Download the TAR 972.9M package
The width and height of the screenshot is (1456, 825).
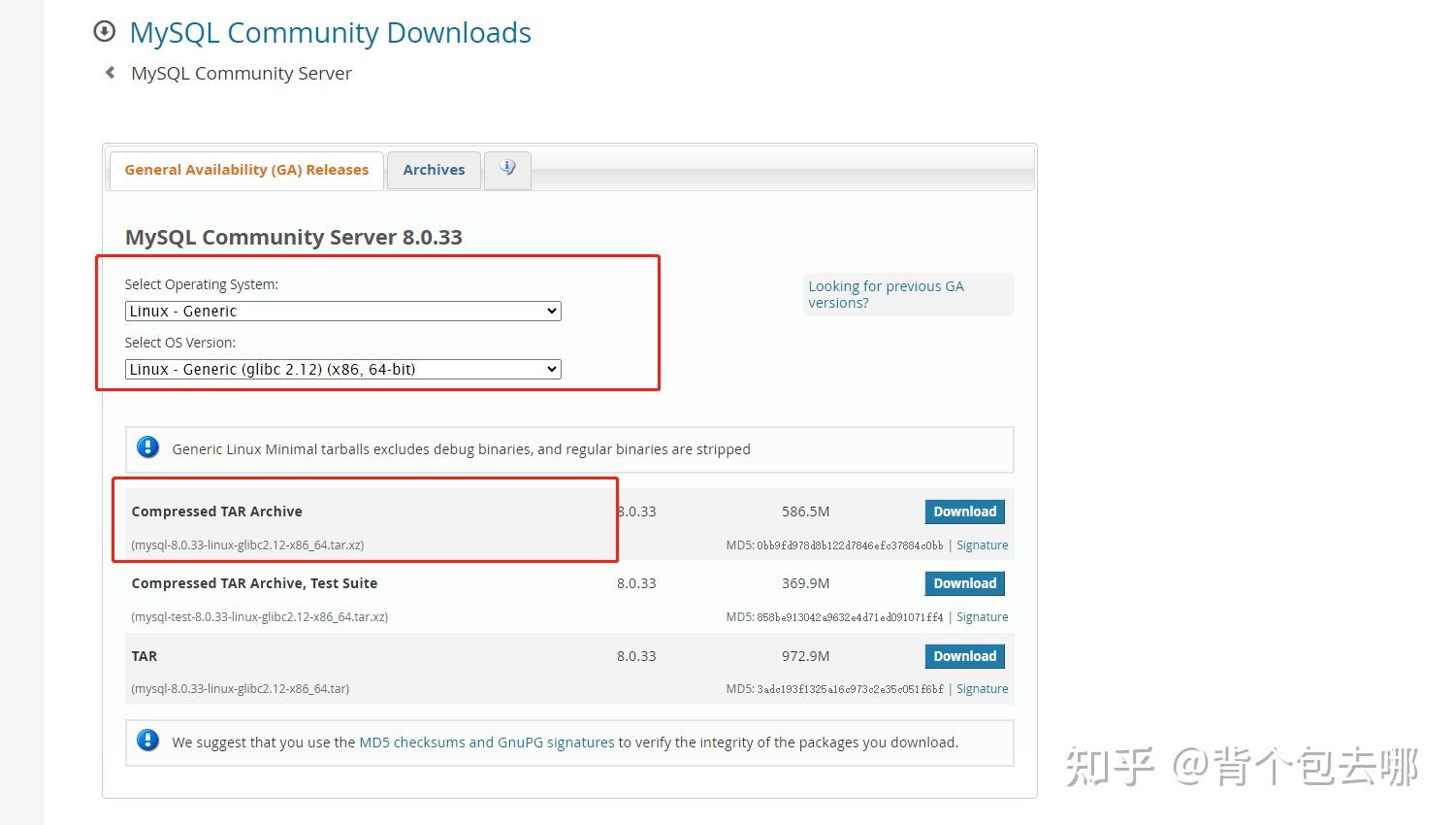(964, 656)
